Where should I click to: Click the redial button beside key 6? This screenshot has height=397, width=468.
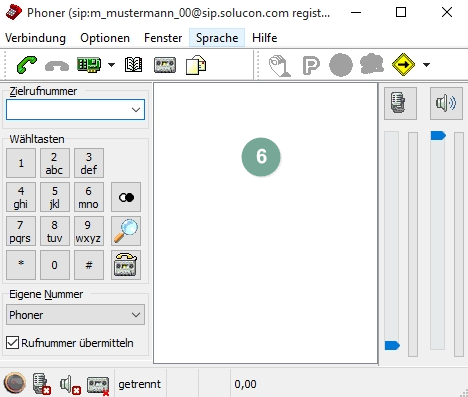pos(126,197)
